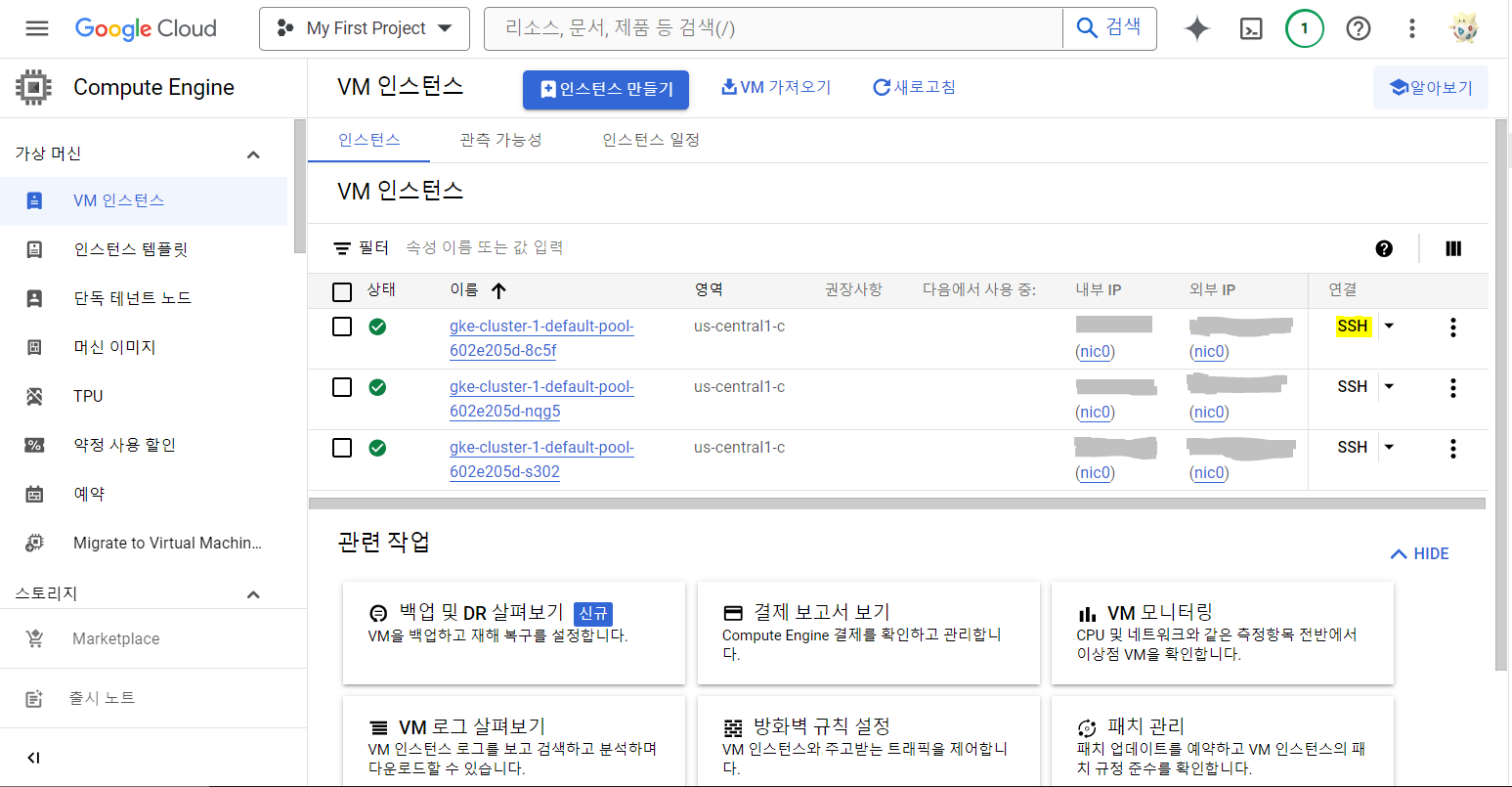Switch to the 관측 가능성 tab
The height and width of the screenshot is (787, 1512).
click(x=500, y=140)
